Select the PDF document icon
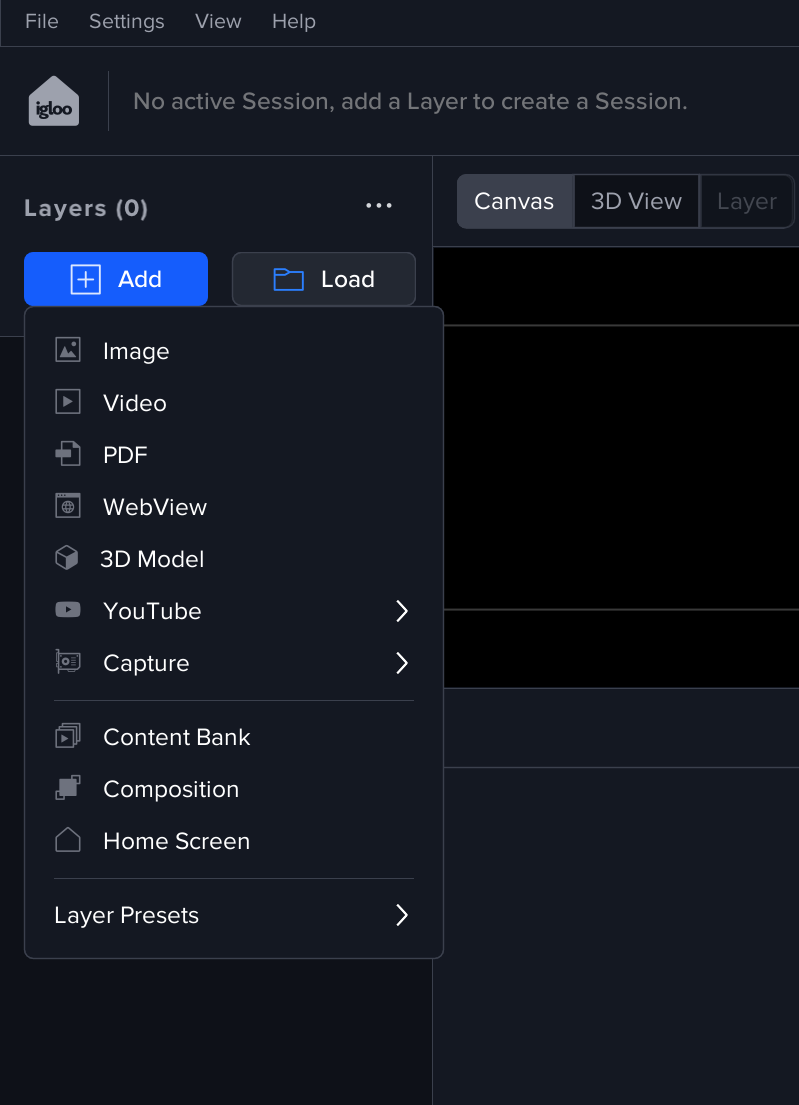Viewport: 799px width, 1105px height. tap(67, 454)
